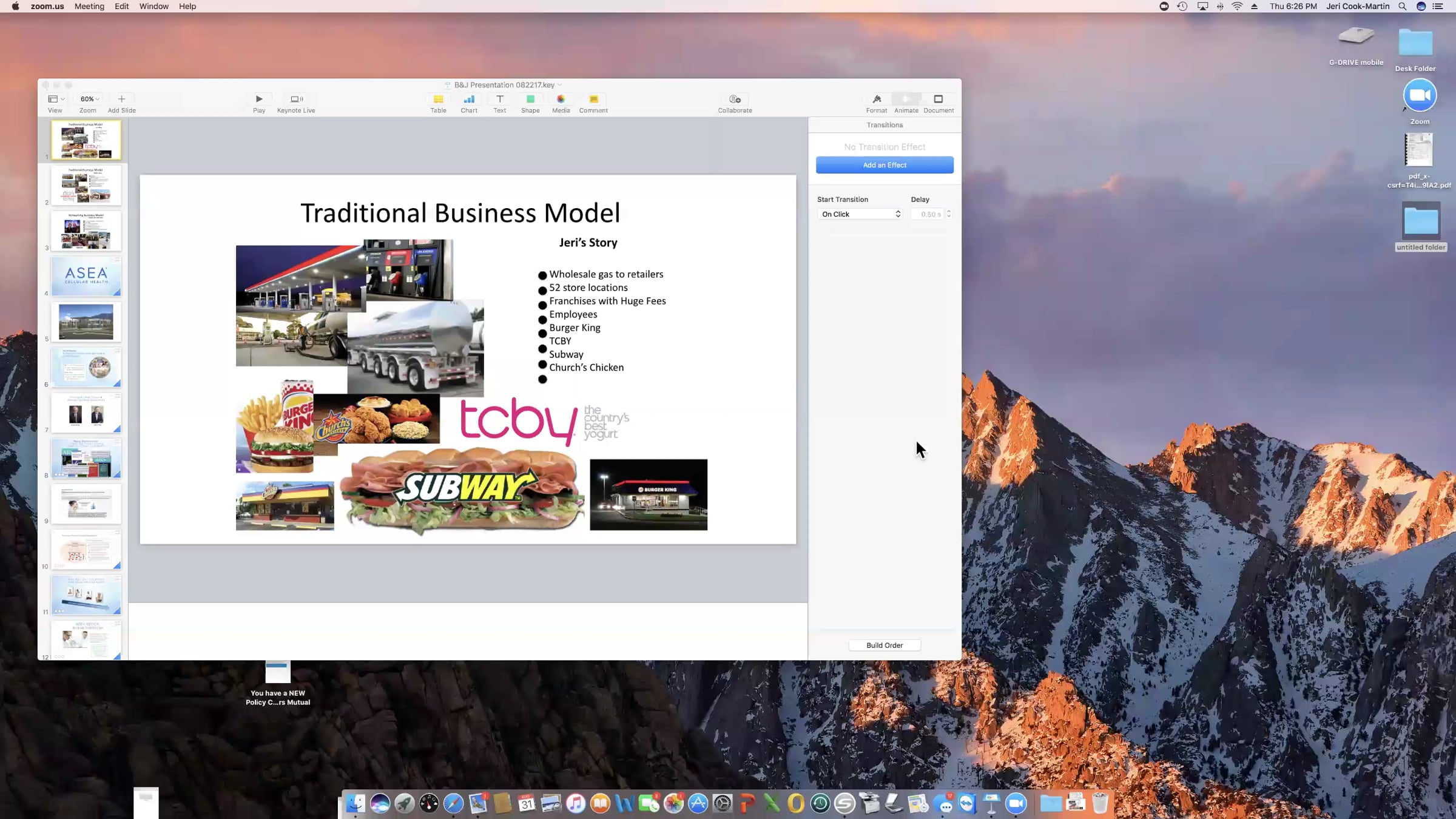Click the Jeri's Story heading on slide

588,243
